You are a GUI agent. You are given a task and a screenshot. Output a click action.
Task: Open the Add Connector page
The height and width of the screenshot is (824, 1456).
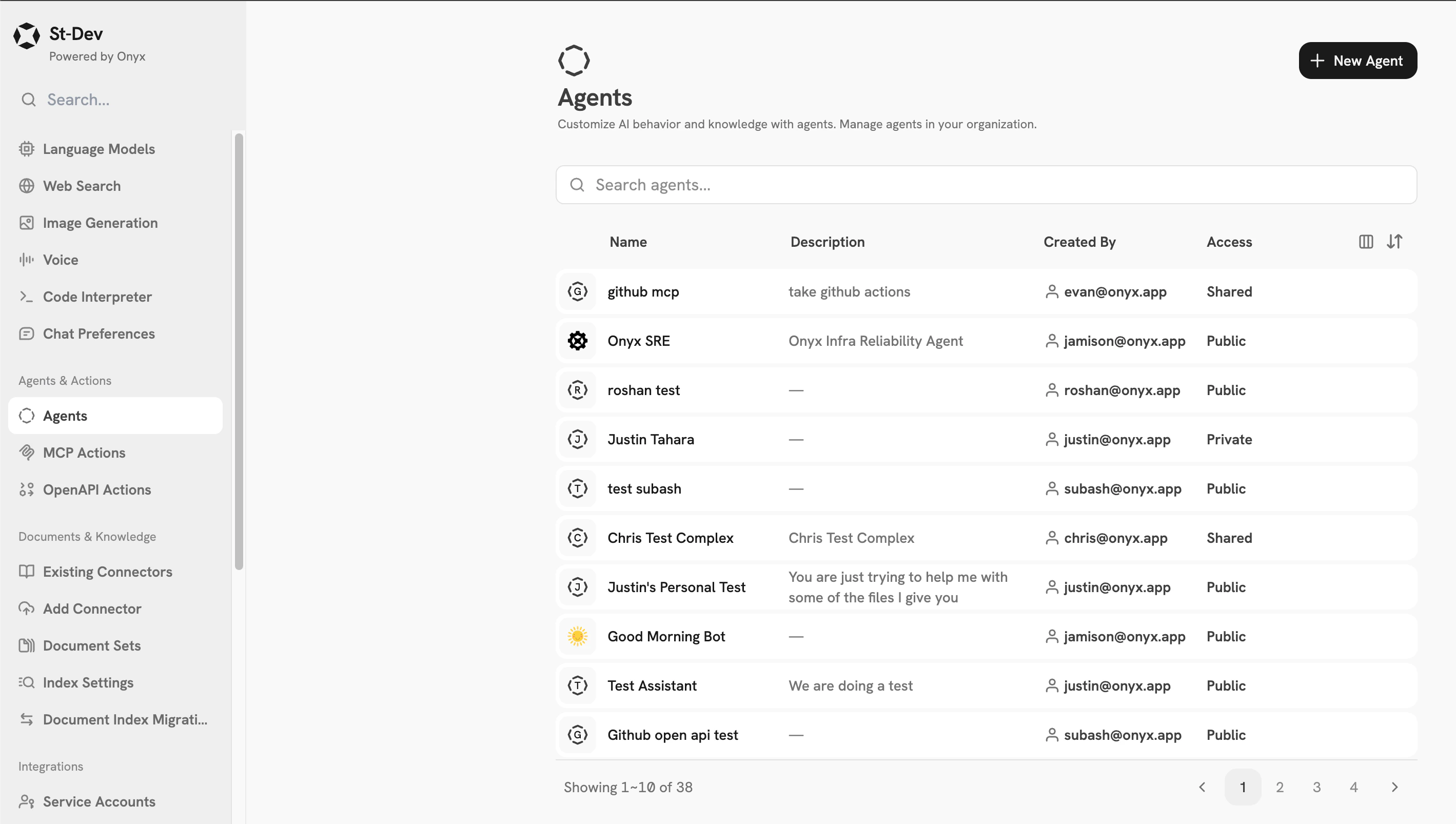pos(92,609)
